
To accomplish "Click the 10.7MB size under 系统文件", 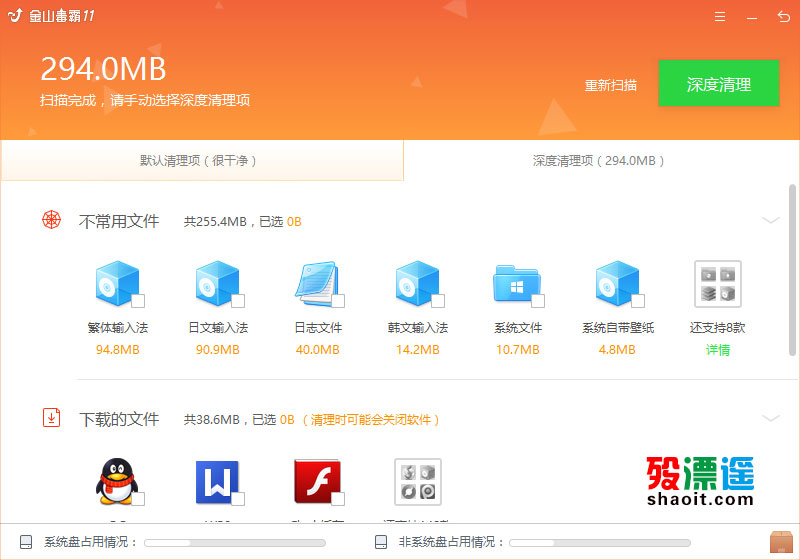I will pyautogui.click(x=517, y=350).
